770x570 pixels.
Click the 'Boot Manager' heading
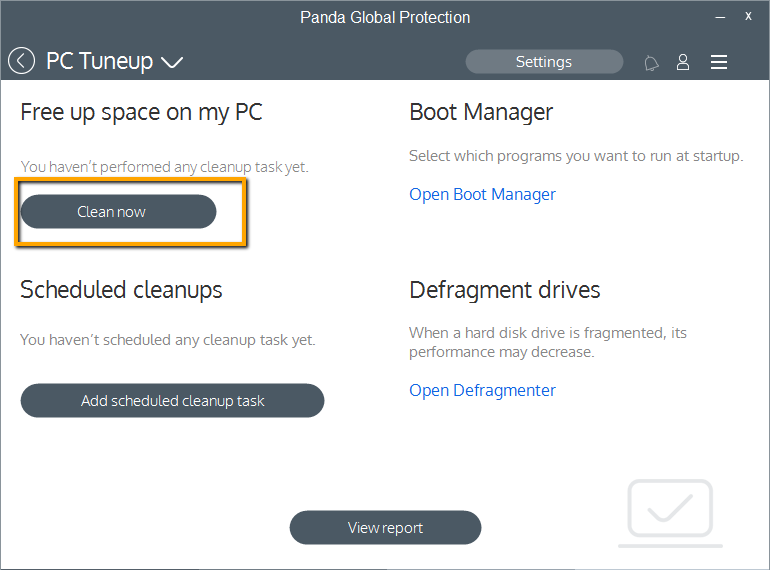pos(481,112)
